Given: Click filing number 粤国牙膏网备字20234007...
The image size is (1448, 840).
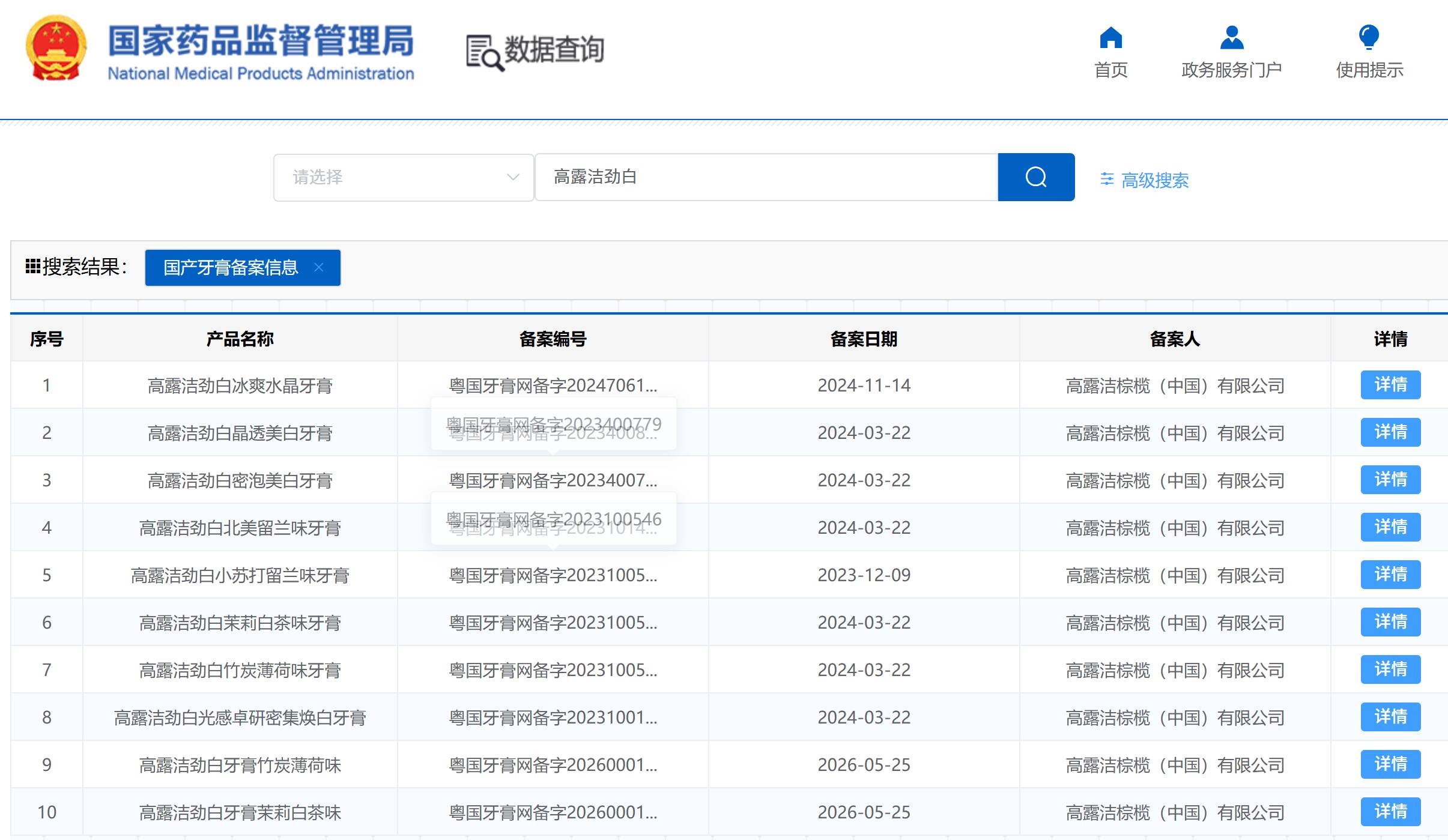Looking at the screenshot, I should 553,480.
